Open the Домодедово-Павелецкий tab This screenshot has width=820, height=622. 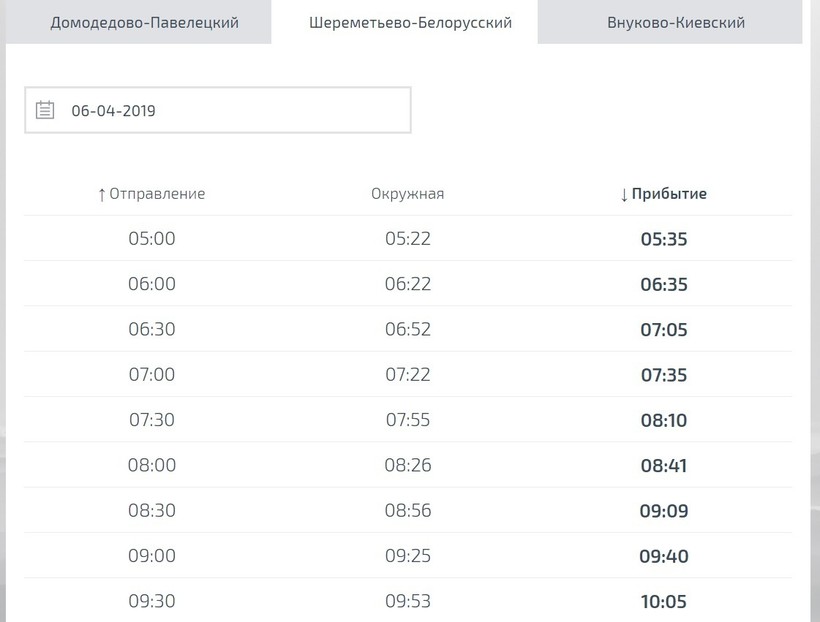[x=144, y=22]
